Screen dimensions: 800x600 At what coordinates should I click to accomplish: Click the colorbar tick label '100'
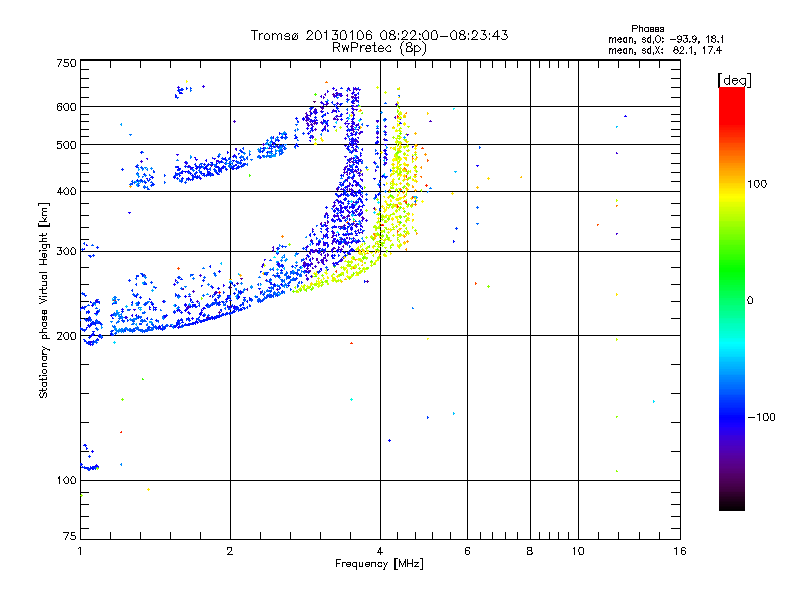(757, 184)
